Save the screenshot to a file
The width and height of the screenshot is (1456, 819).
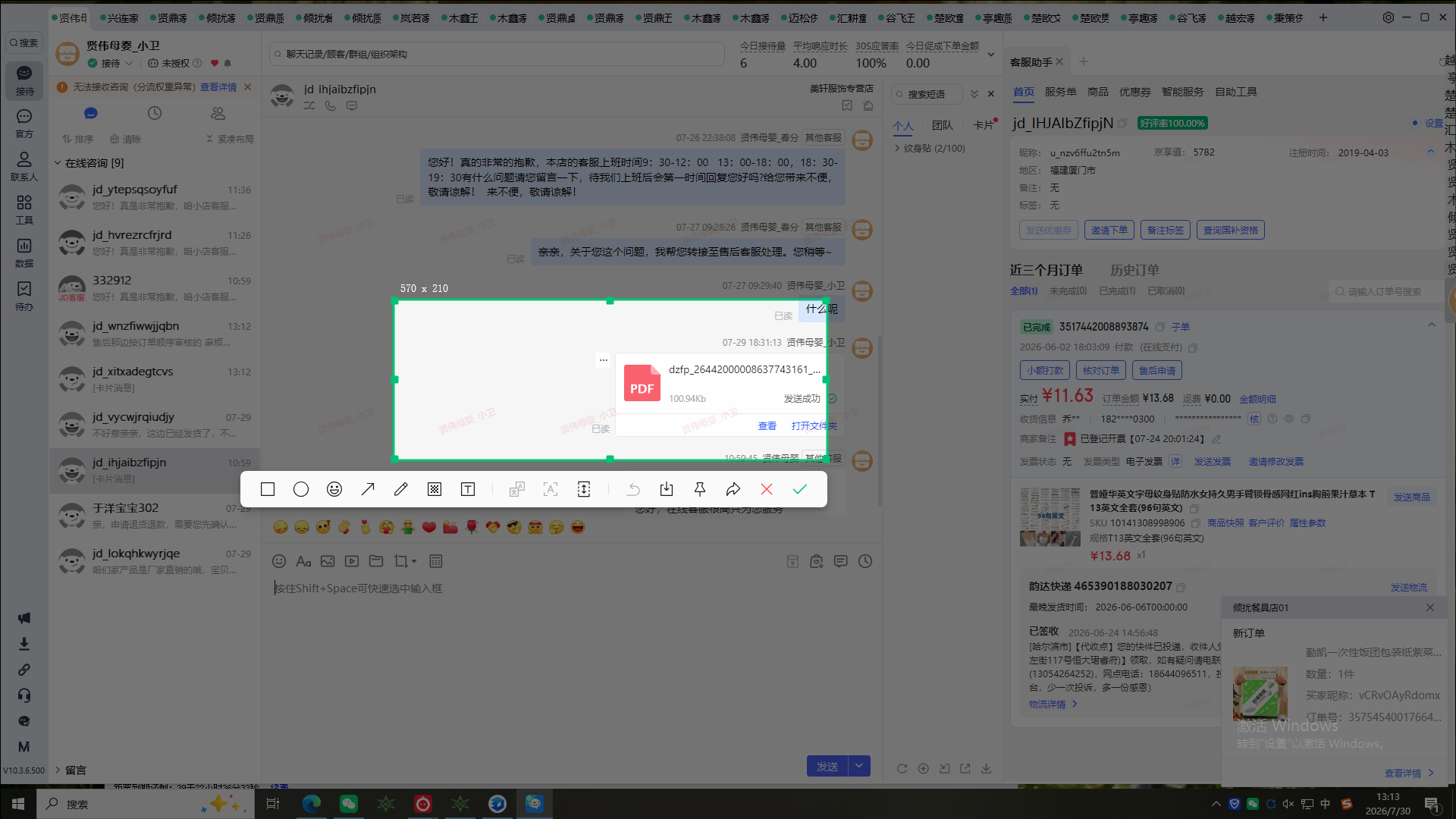(667, 489)
